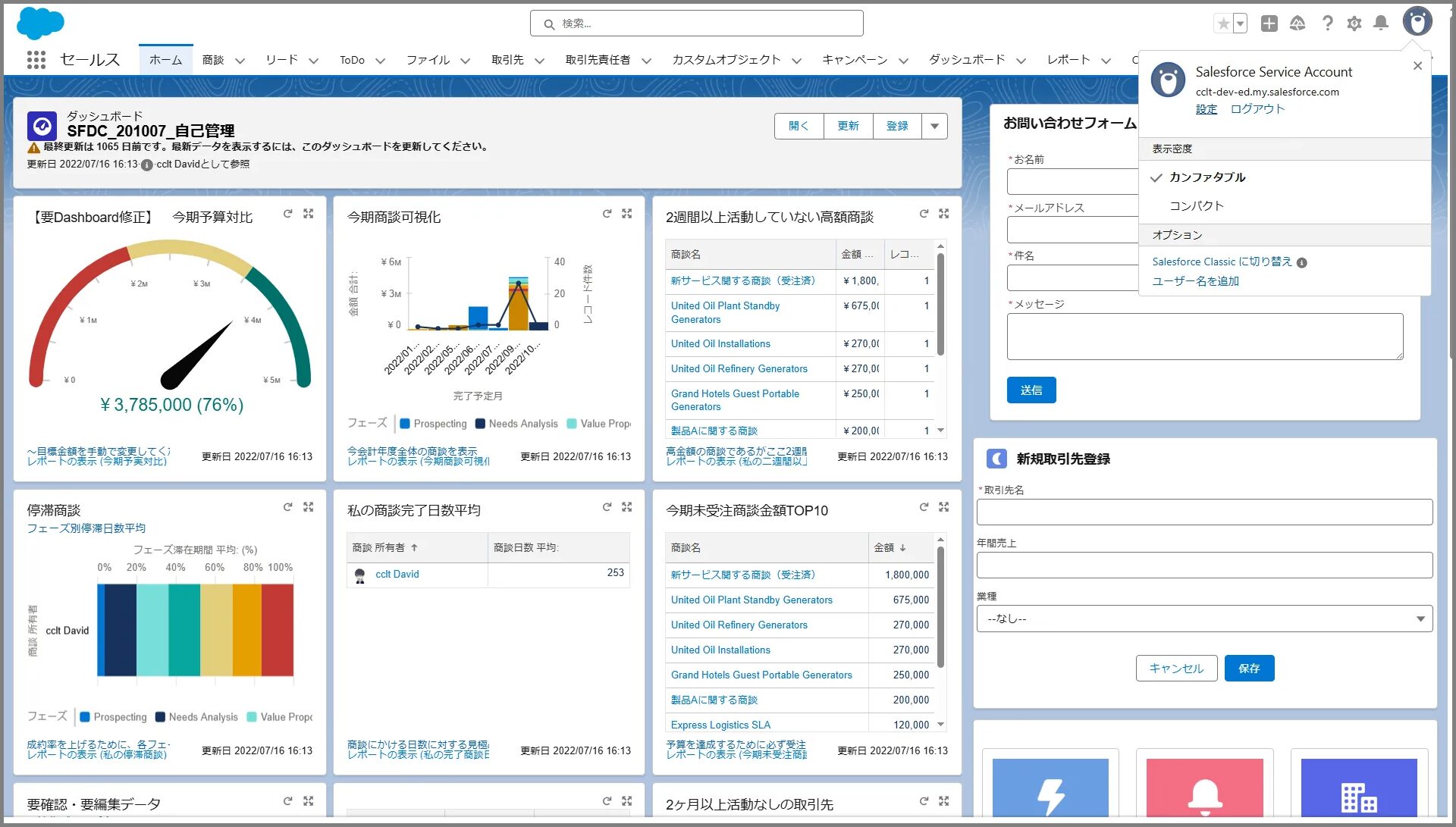This screenshot has width=1456, height=827.
Task: Click the global search field
Action: (696, 23)
